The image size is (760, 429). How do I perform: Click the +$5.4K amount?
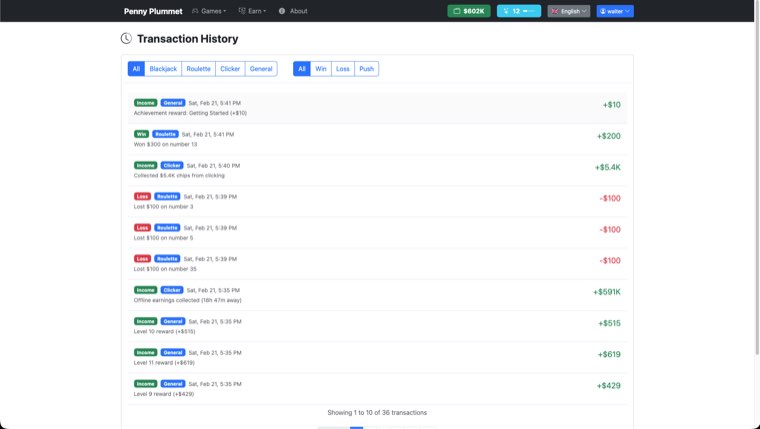607,167
